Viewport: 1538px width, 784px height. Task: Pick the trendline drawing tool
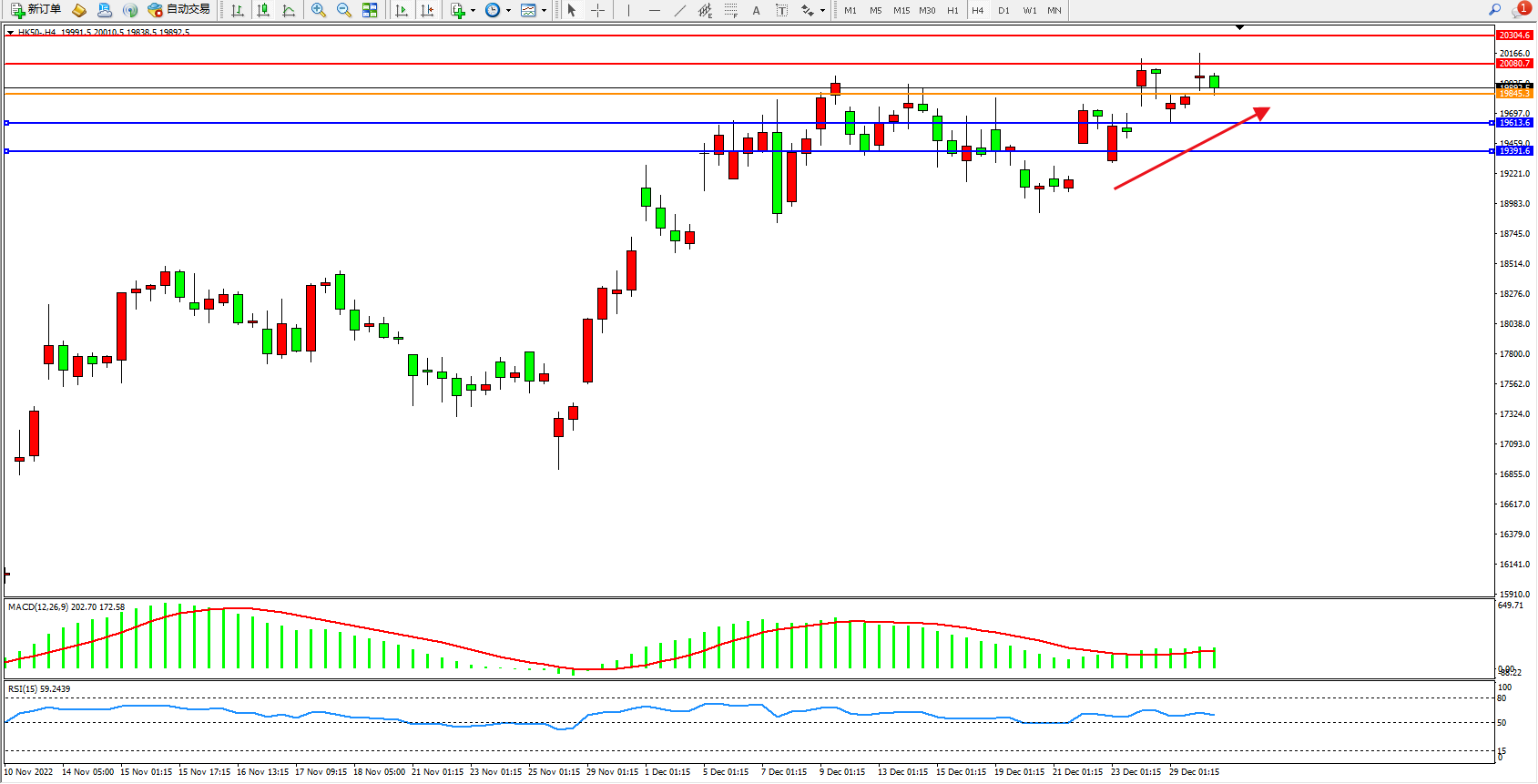pos(680,10)
